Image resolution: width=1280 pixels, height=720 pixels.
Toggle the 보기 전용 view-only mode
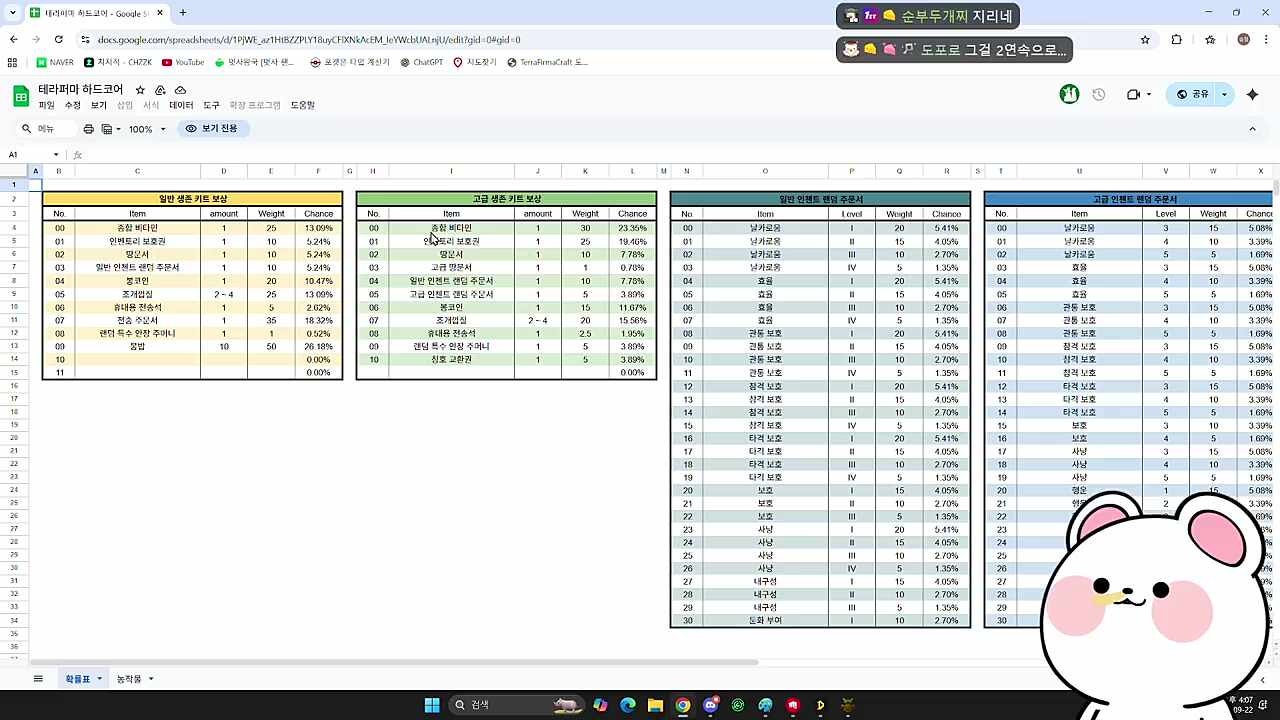point(211,129)
